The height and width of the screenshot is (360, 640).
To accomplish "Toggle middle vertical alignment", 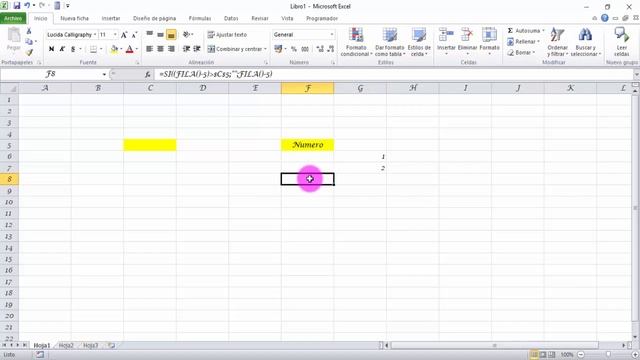I will [160, 35].
